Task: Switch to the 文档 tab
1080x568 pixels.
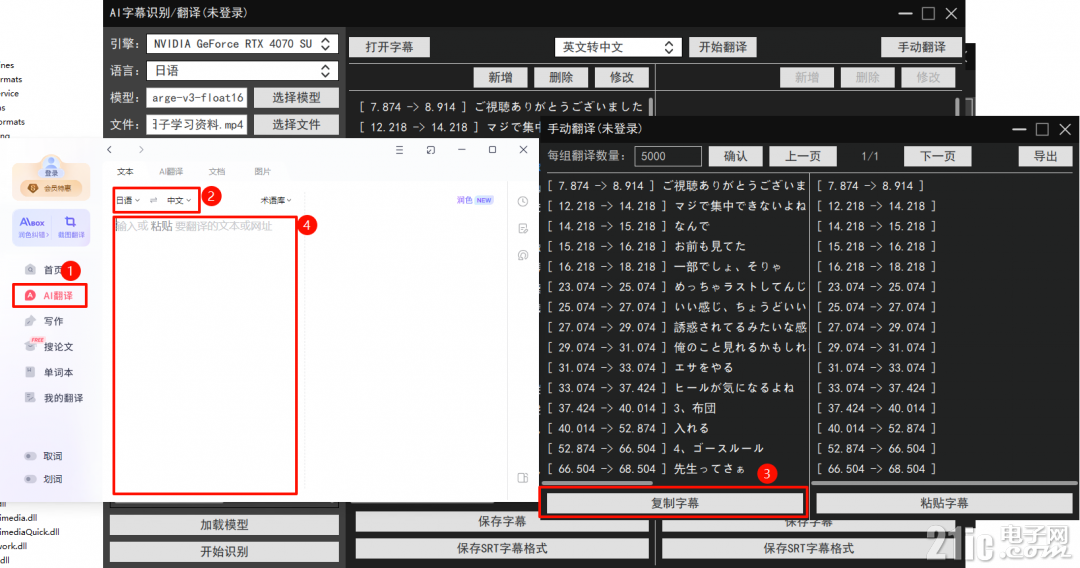Action: click(217, 171)
